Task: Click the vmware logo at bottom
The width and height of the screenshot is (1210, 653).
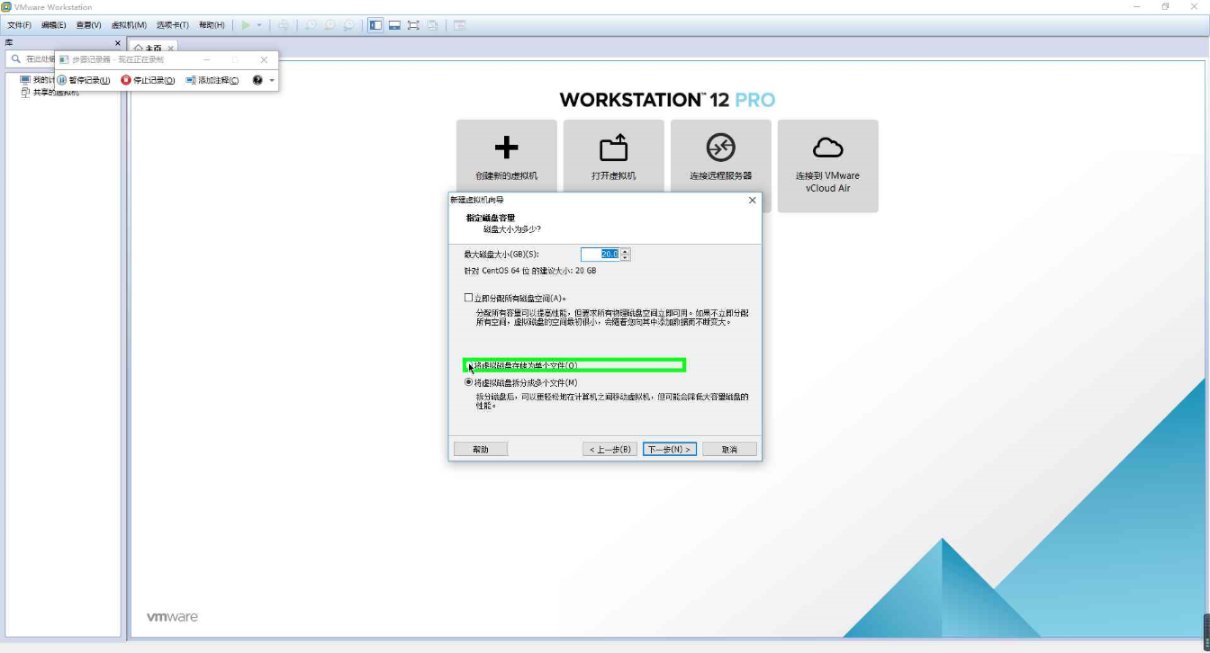Action: 172,617
